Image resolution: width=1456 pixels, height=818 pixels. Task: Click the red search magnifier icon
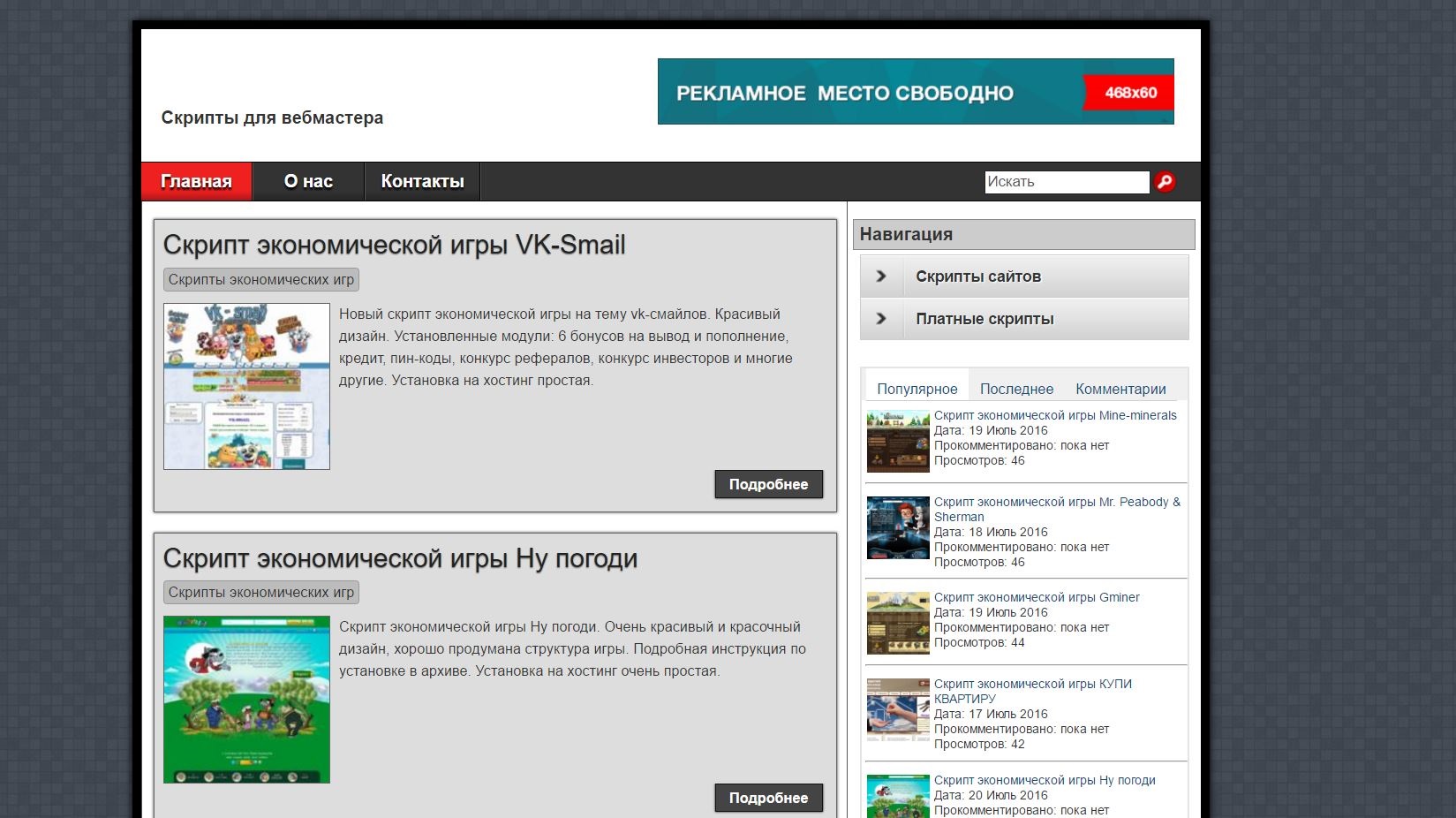[x=1165, y=182]
